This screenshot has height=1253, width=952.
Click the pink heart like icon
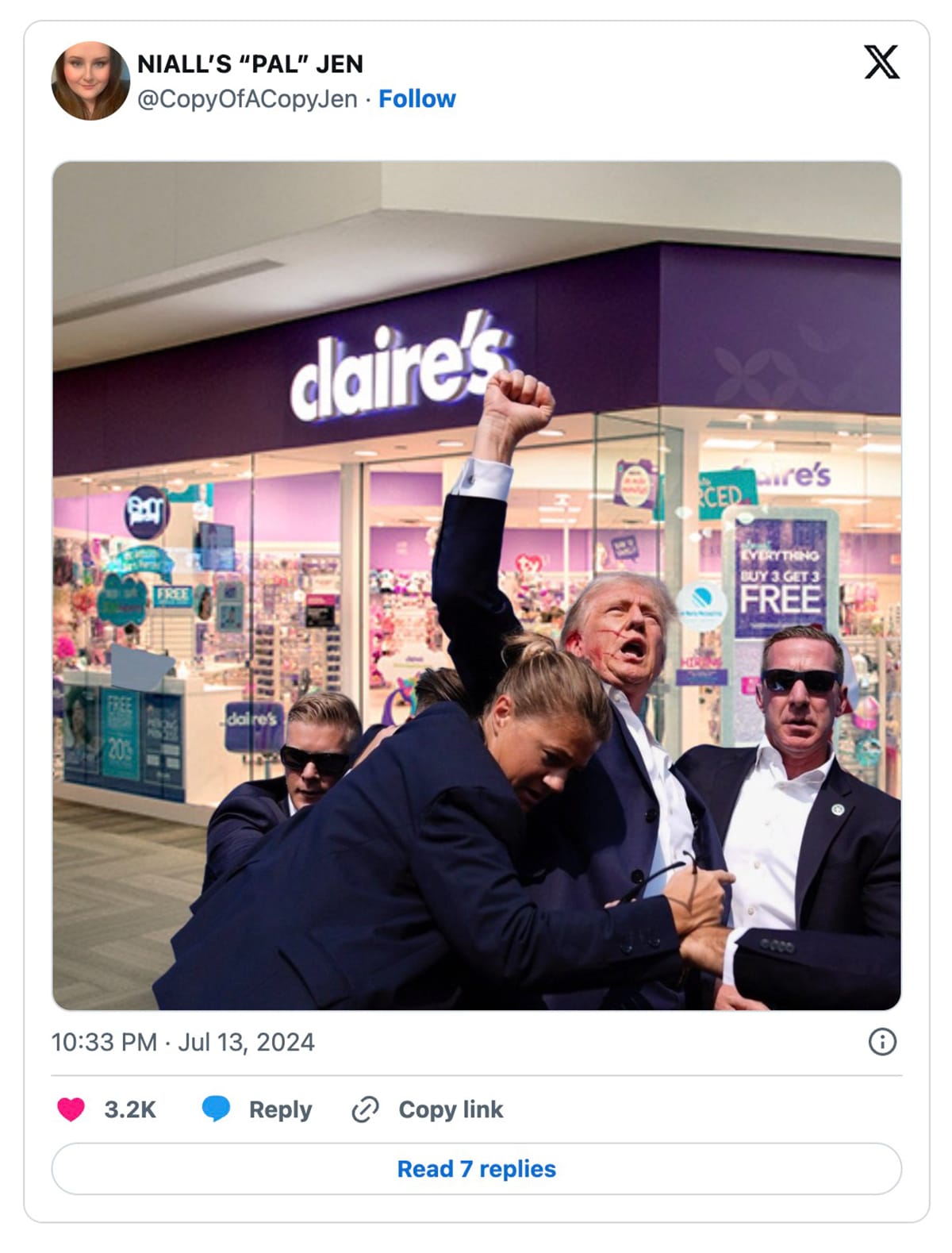pos(71,1109)
